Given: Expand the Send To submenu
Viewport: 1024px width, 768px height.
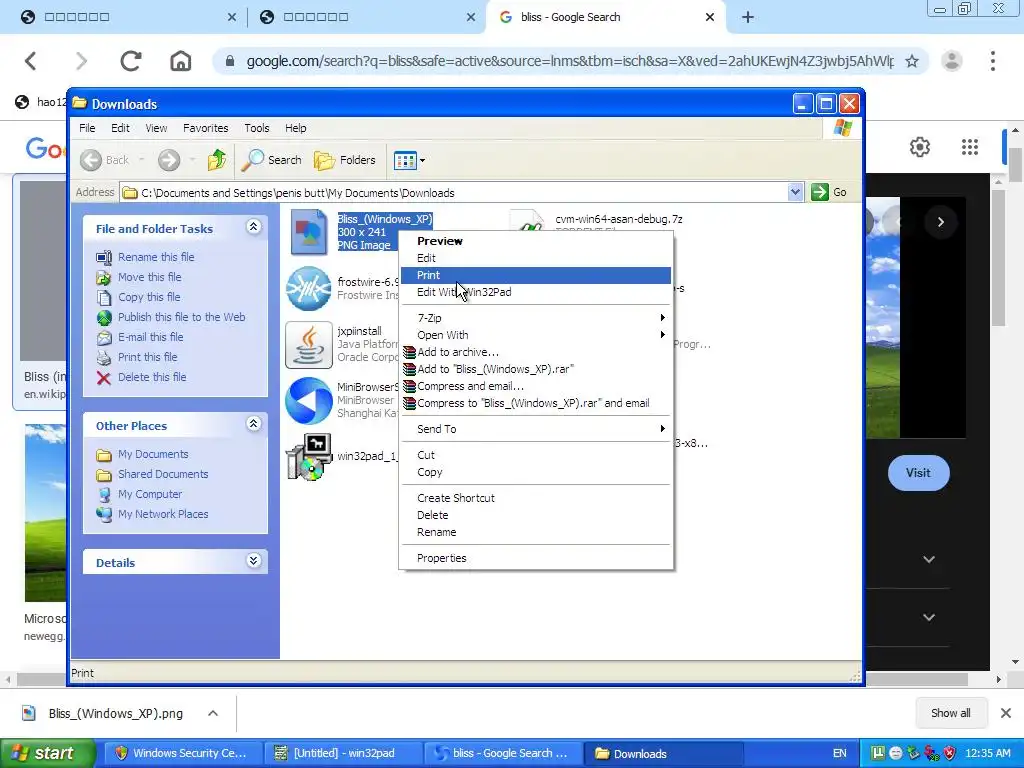Looking at the screenshot, I should 536,429.
